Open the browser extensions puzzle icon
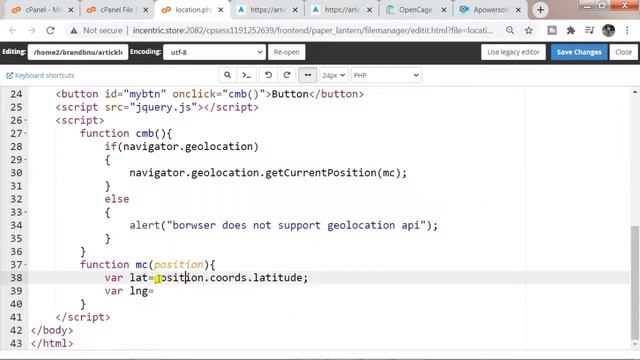Viewport: 640px width, 360px height. (571, 30)
